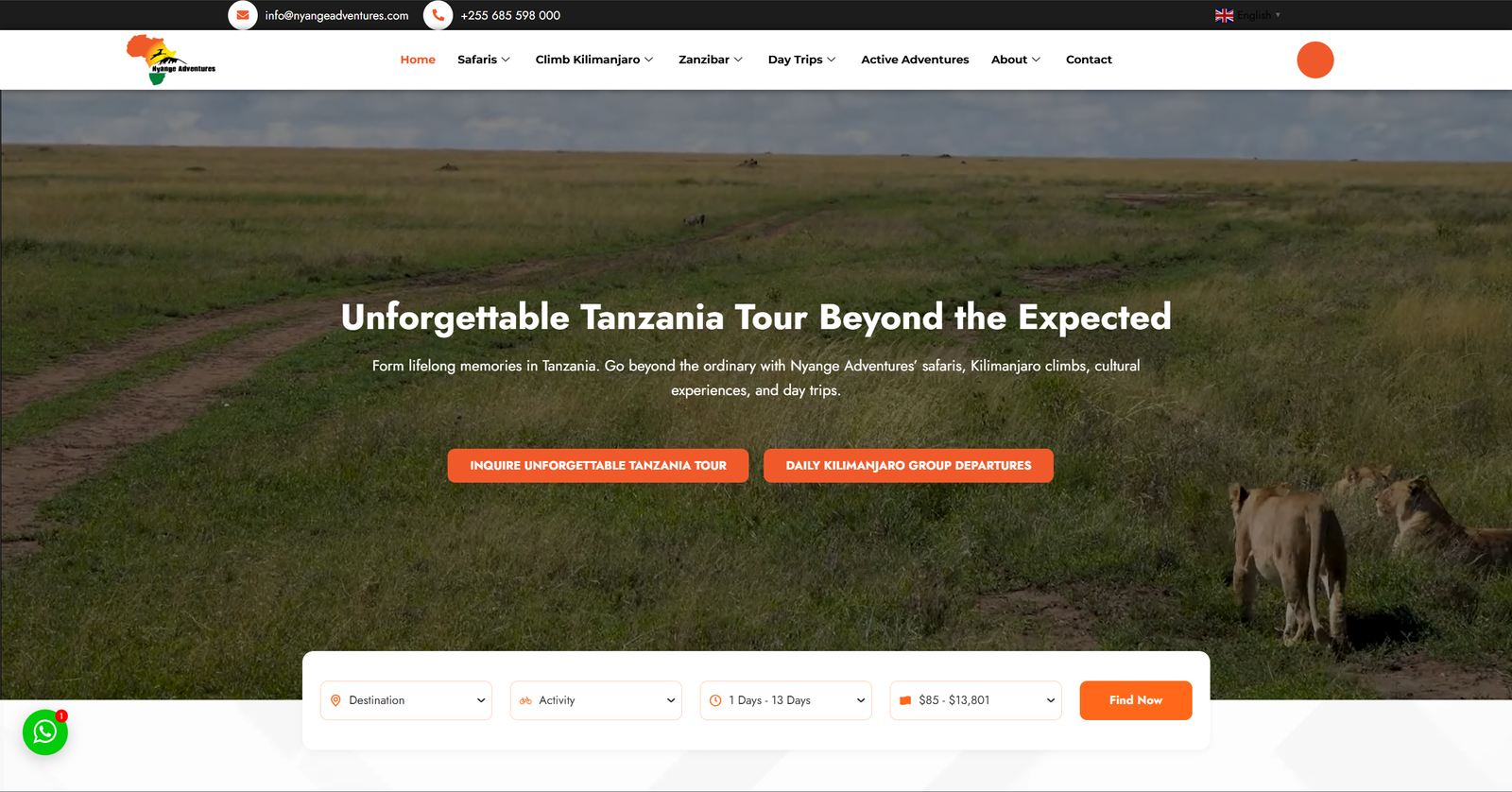Click the clock icon in duration field
1512x792 pixels.
tap(715, 700)
